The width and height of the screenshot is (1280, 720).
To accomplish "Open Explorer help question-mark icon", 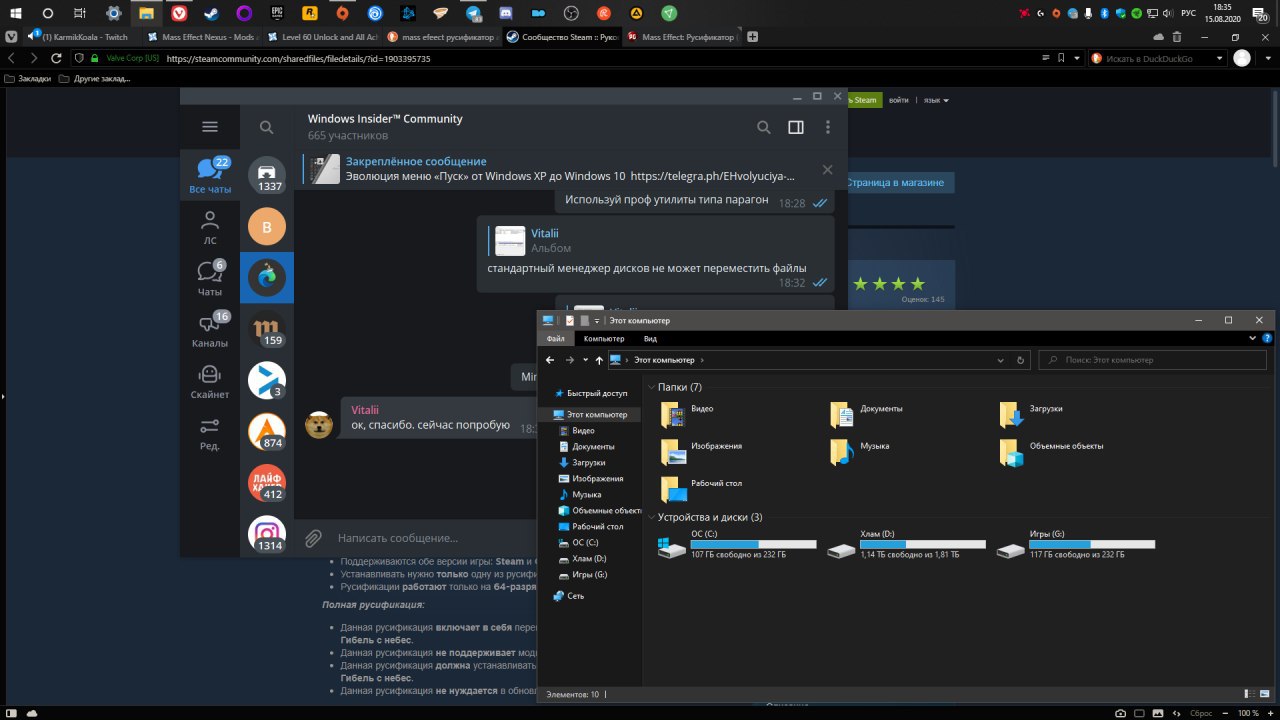I will (1265, 339).
